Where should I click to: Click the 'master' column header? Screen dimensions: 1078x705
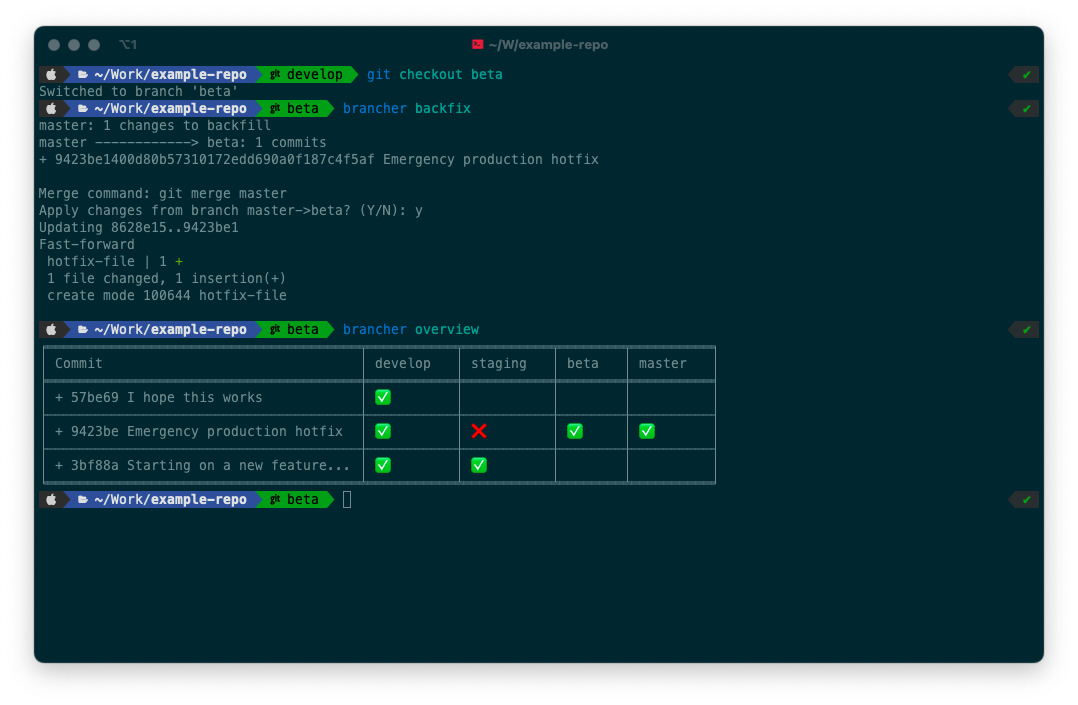(662, 363)
